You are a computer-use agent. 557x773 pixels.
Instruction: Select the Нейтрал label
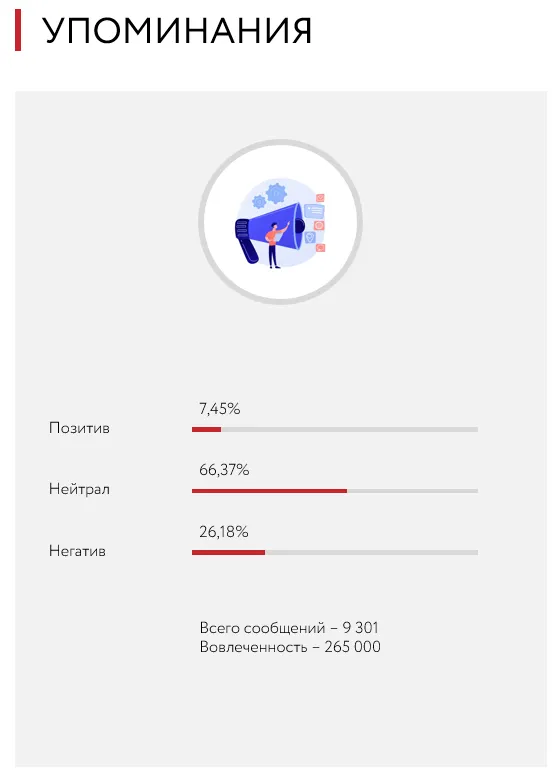click(x=79, y=490)
